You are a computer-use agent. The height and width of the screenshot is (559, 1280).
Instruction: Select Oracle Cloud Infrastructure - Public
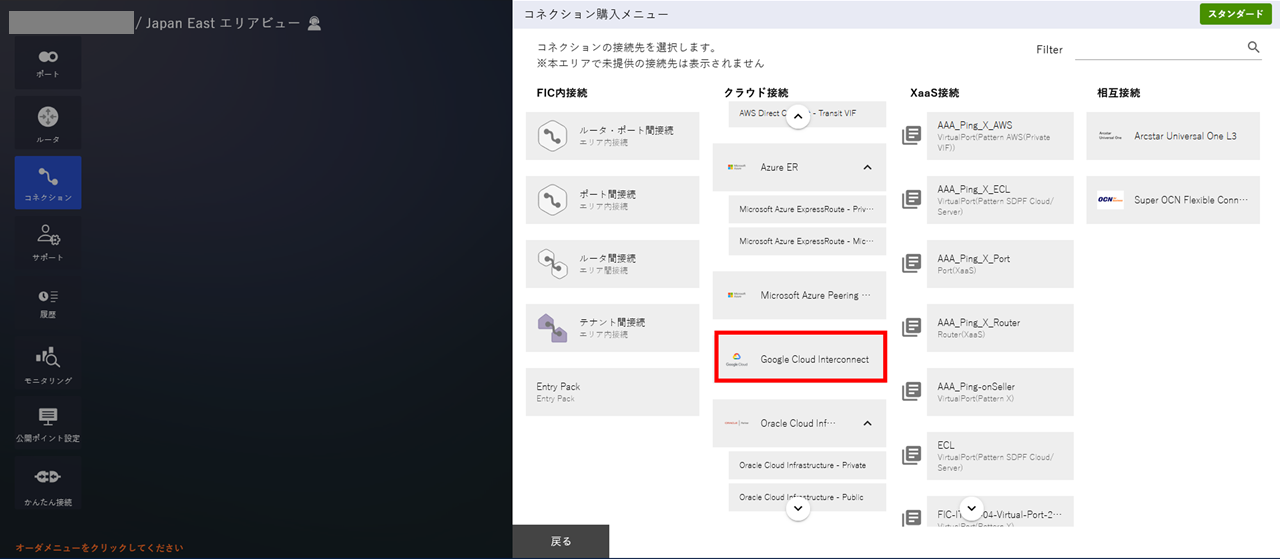coord(807,497)
